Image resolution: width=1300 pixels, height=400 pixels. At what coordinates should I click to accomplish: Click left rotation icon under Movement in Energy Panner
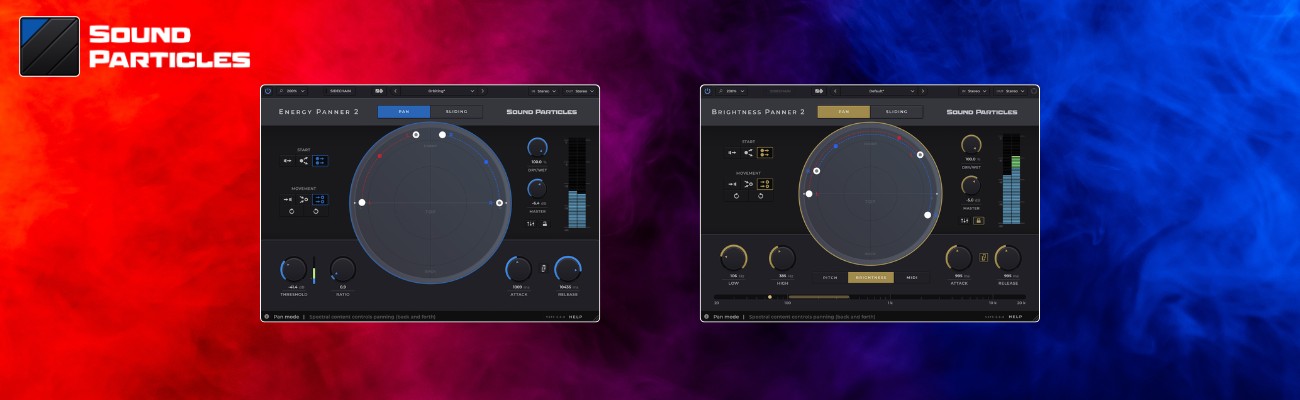pyautogui.click(x=292, y=211)
